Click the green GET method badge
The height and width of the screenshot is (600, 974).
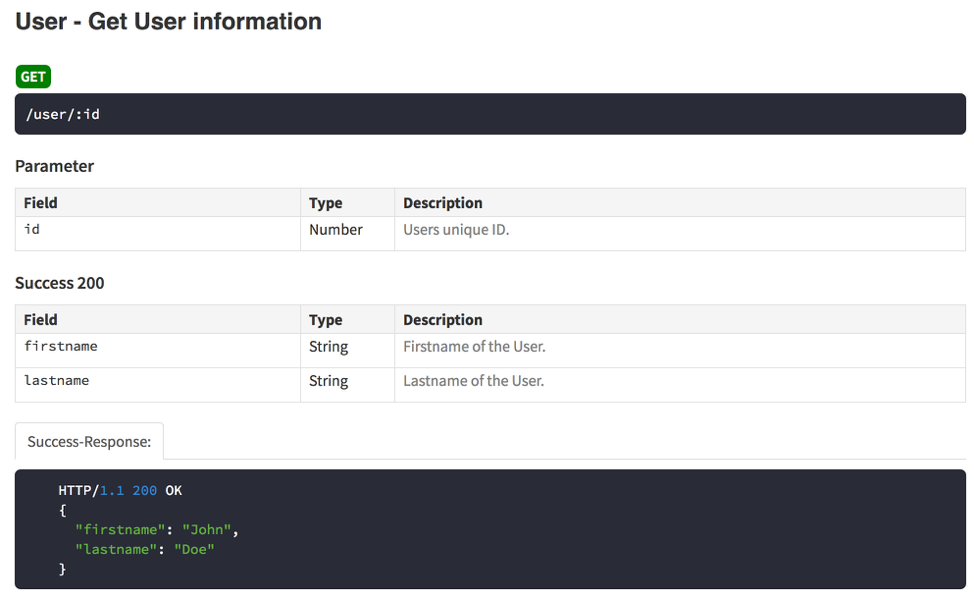(x=33, y=76)
